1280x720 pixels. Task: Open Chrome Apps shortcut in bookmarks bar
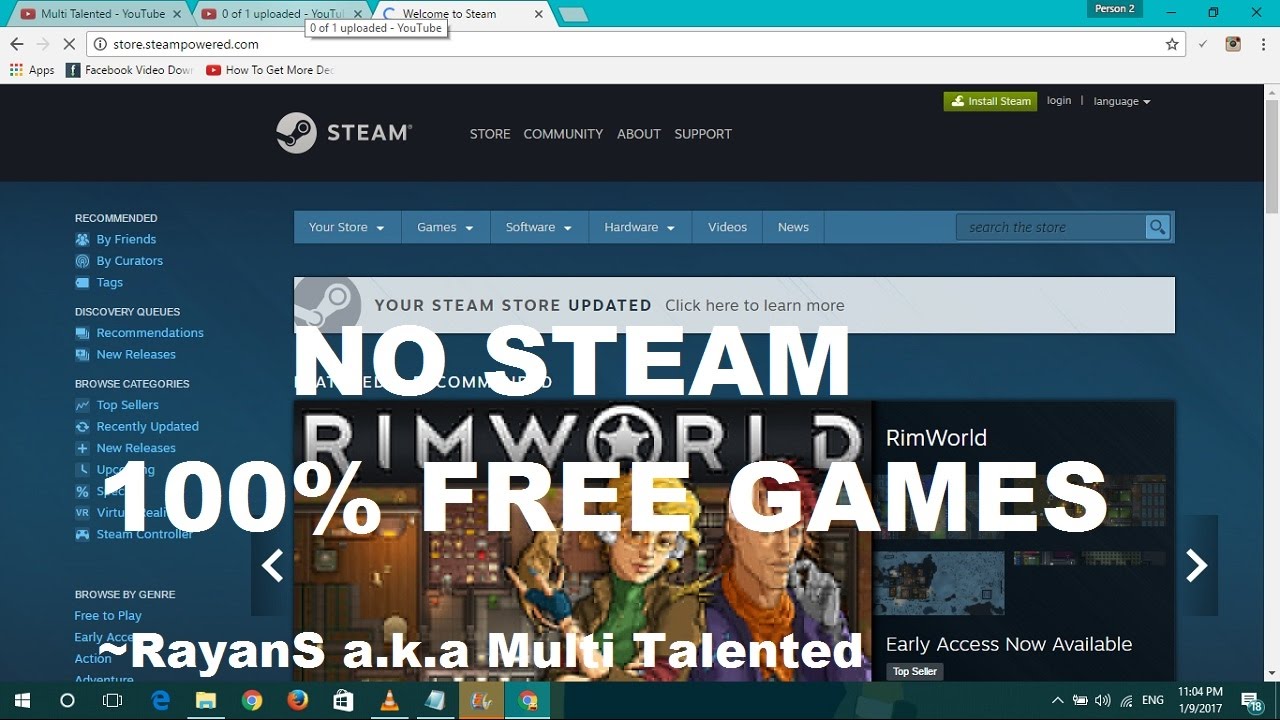[32, 70]
